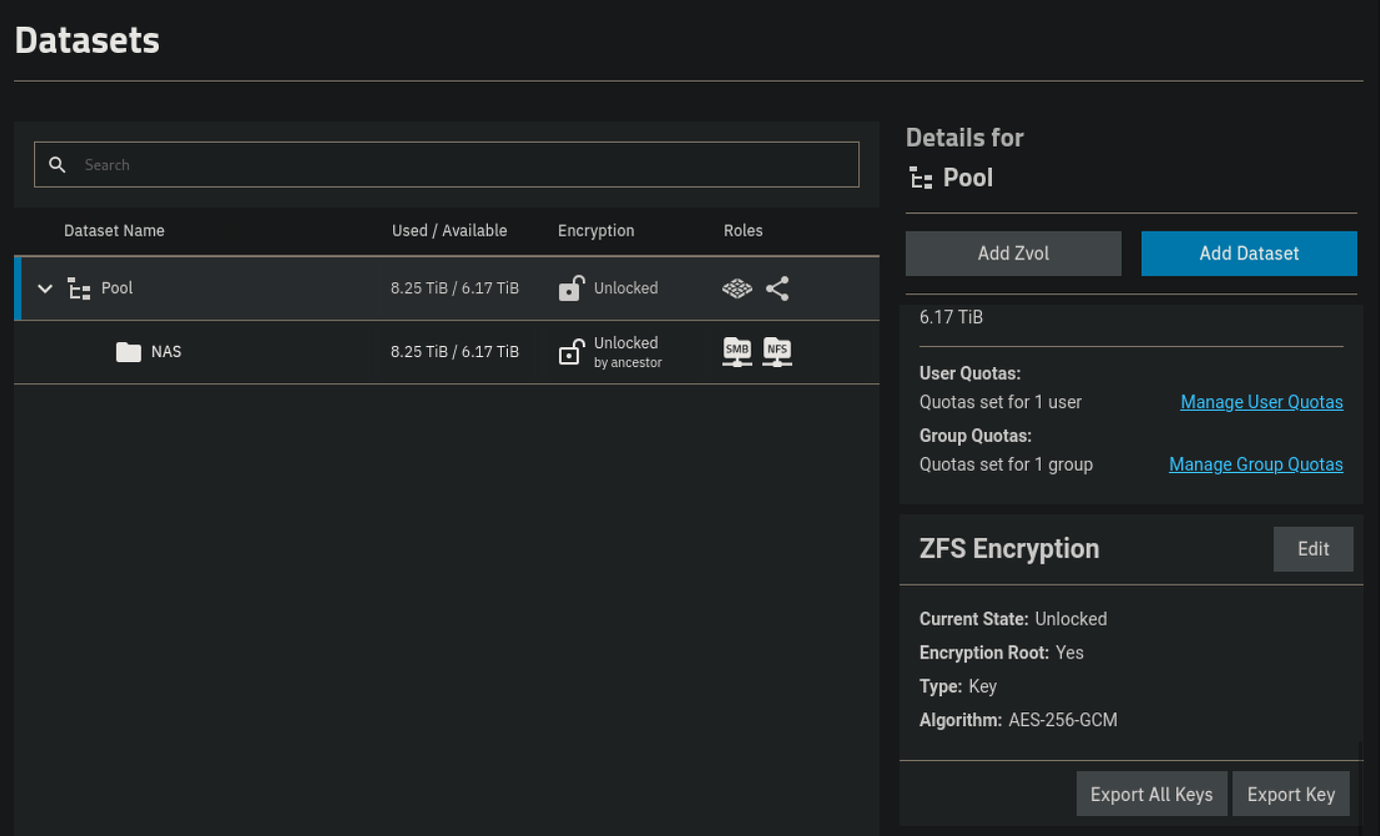Click the share icon on the Pool row
Image resolution: width=1380 pixels, height=836 pixels.
(777, 288)
